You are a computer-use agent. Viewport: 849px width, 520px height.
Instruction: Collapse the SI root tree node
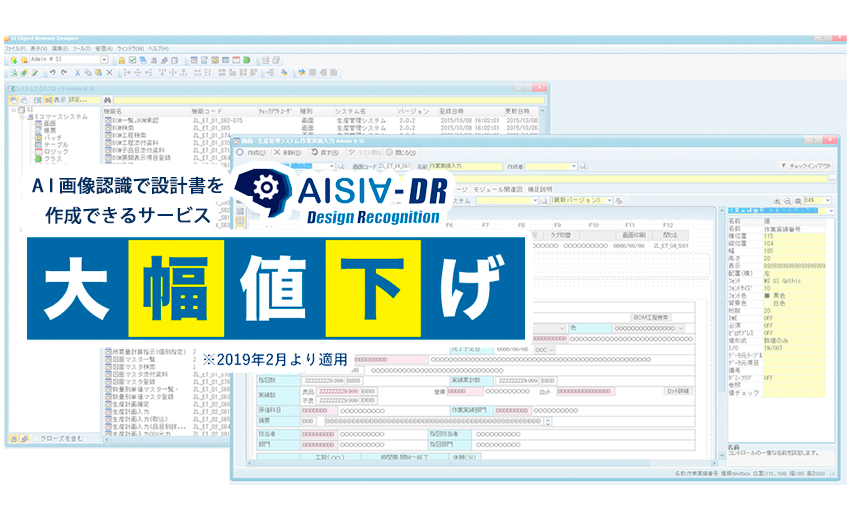coord(12,110)
